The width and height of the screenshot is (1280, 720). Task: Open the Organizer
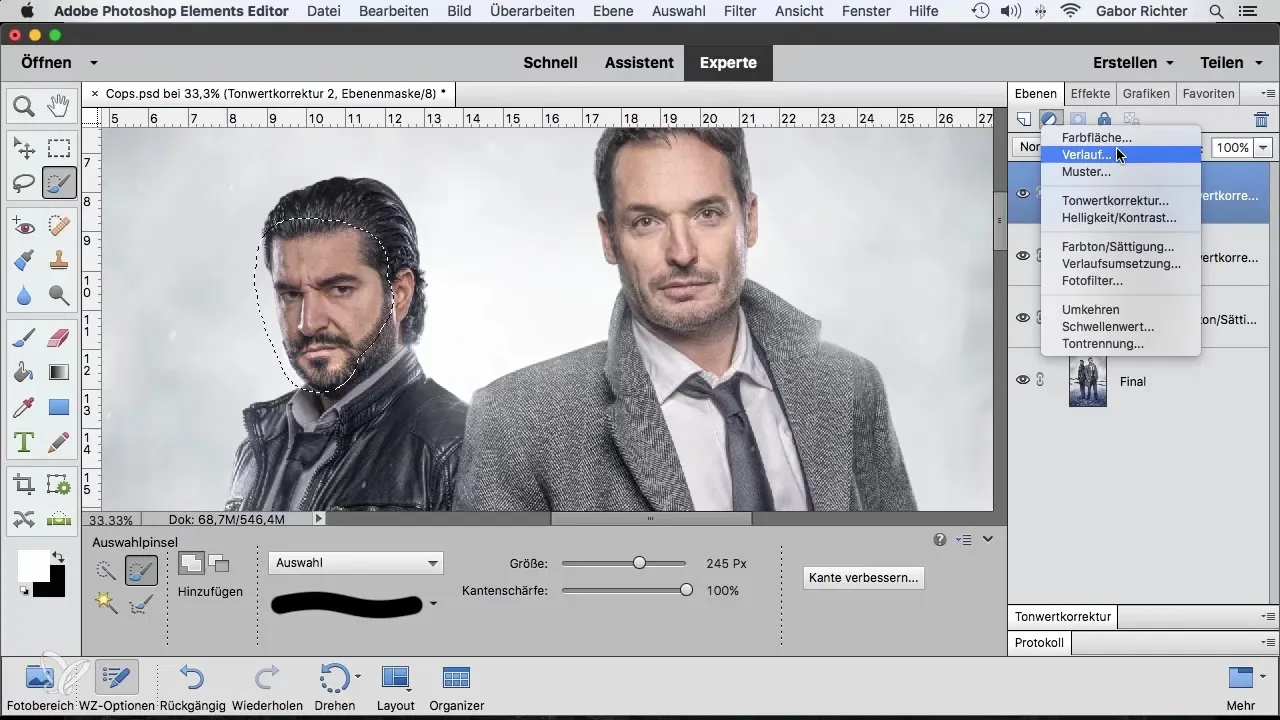pyautogui.click(x=456, y=686)
